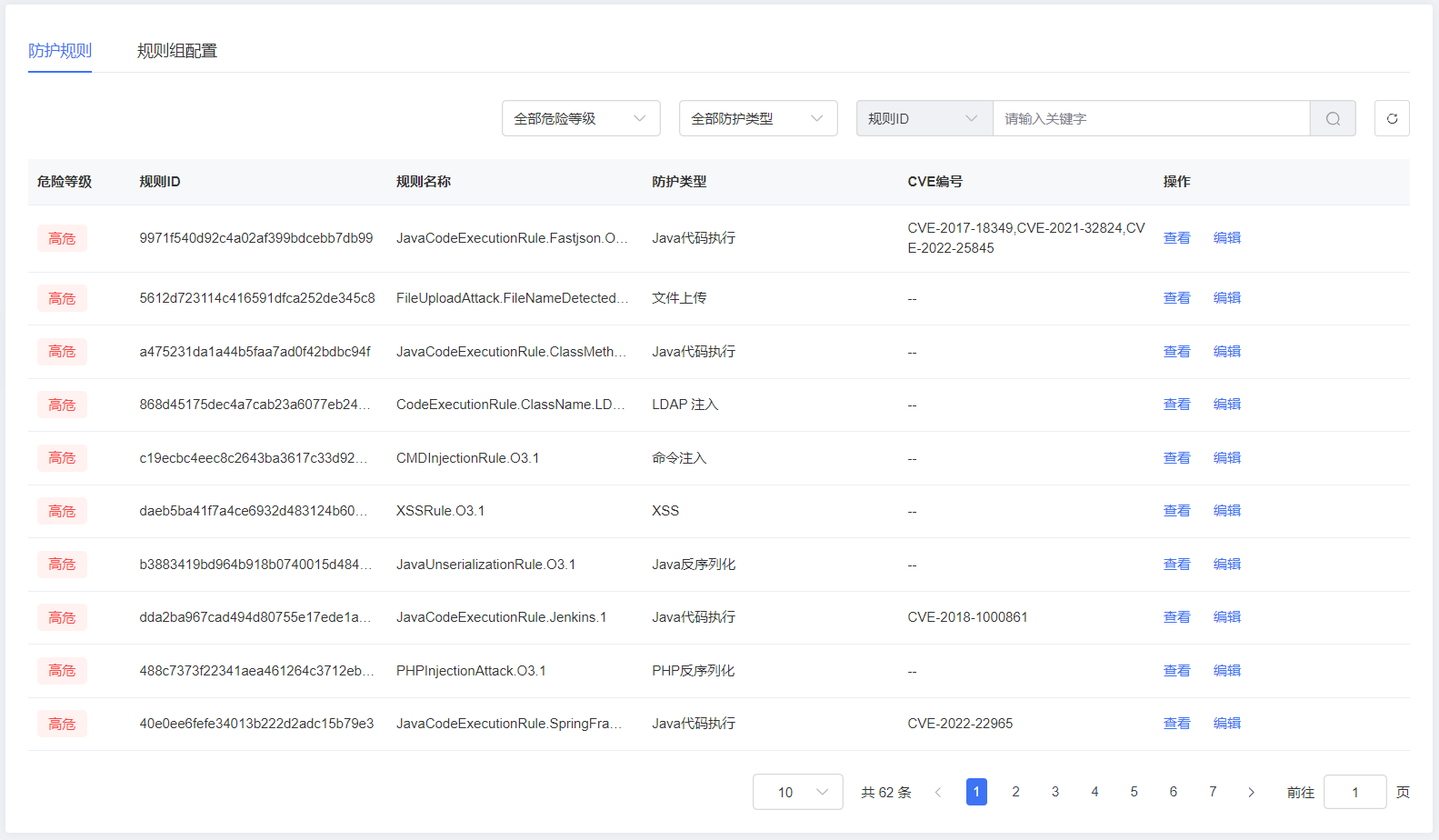Go to page 3 in pagination
Viewport: 1439px width, 840px height.
pyautogui.click(x=1055, y=792)
